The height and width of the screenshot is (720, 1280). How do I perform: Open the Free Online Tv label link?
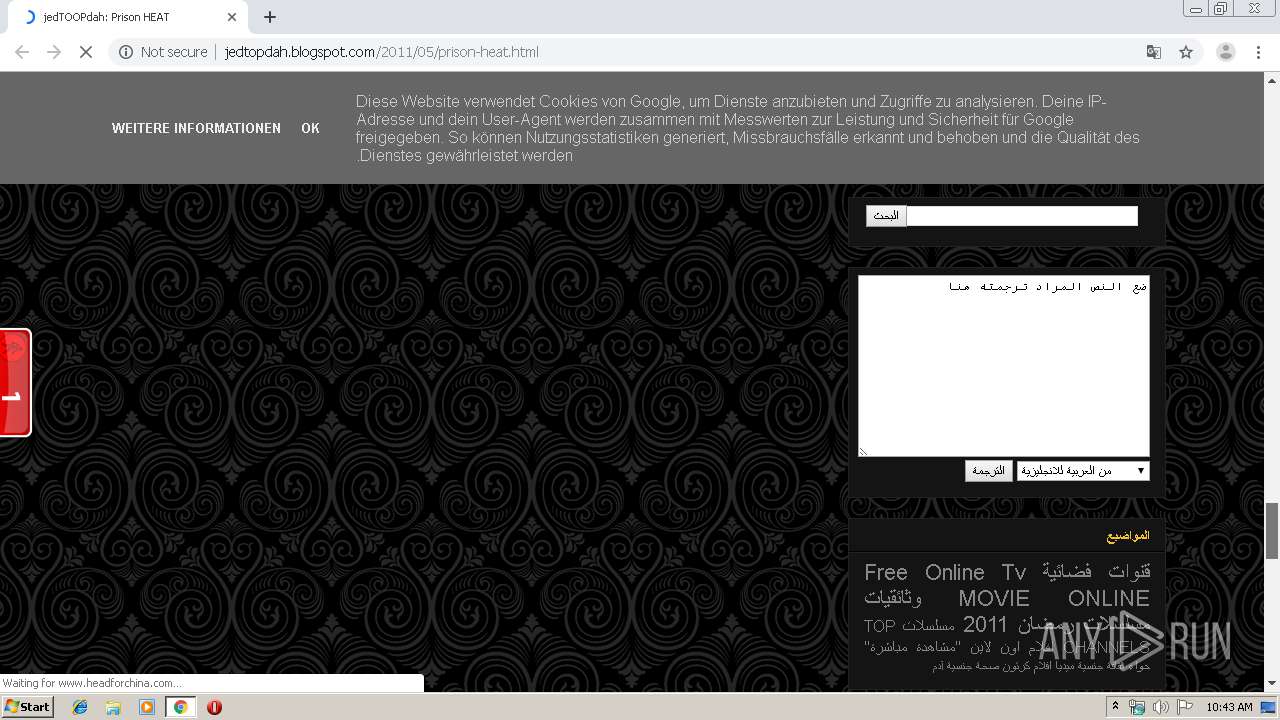[x=945, y=572]
